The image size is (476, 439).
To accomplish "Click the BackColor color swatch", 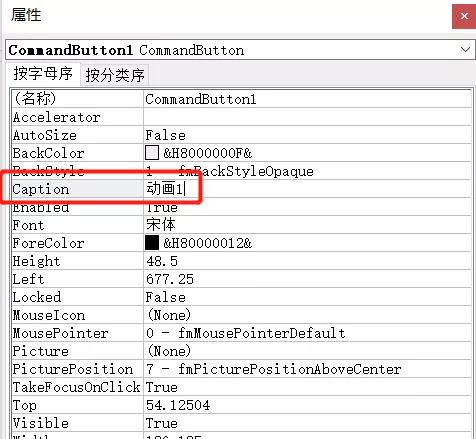I will click(152, 153).
